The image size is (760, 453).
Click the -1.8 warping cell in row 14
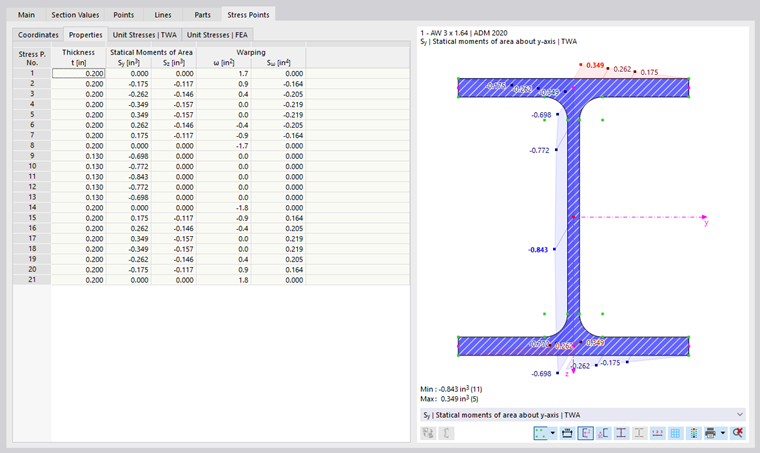tap(223, 208)
